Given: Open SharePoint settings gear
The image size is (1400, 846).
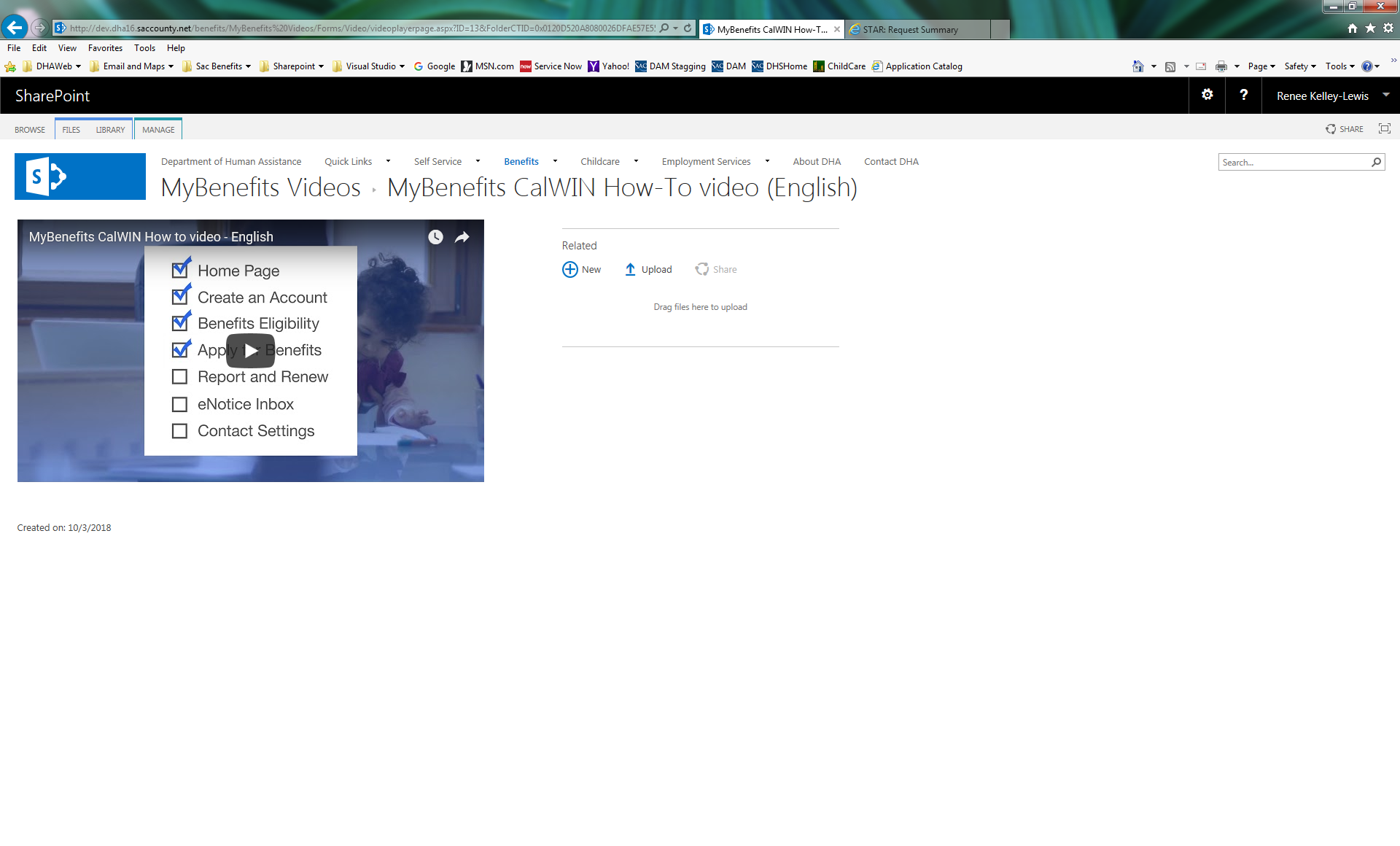Looking at the screenshot, I should [x=1207, y=95].
